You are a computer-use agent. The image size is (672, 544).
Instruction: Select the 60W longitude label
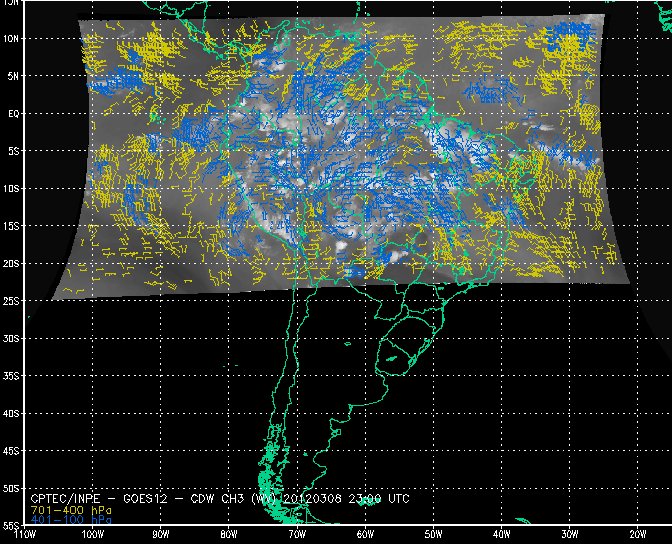(x=366, y=535)
